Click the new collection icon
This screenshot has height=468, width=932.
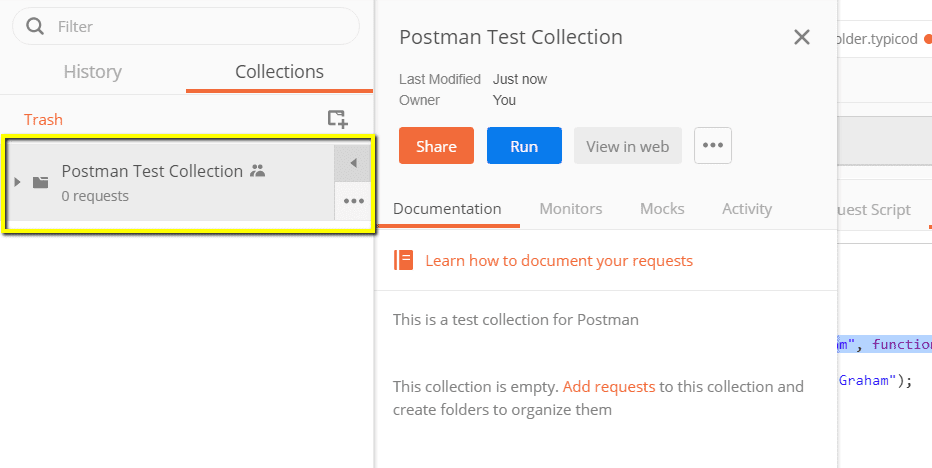click(x=338, y=119)
